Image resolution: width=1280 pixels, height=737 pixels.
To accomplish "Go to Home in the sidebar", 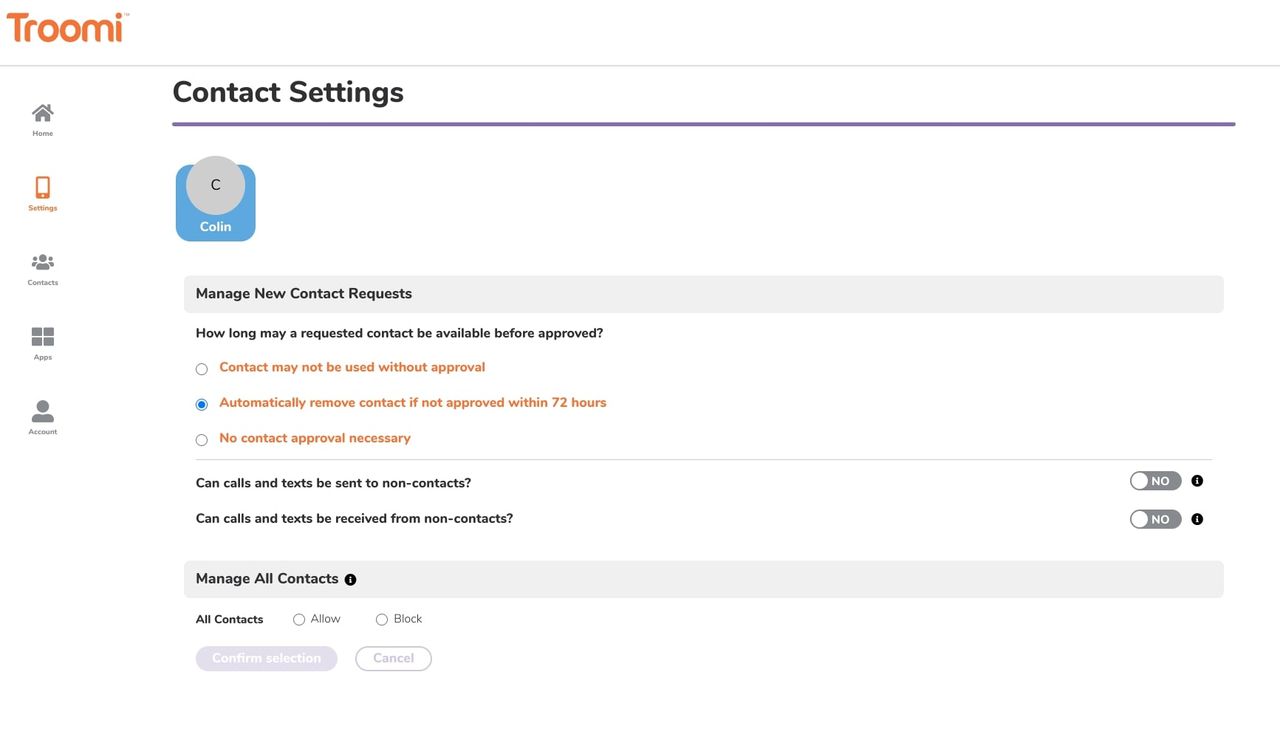I will (42, 120).
